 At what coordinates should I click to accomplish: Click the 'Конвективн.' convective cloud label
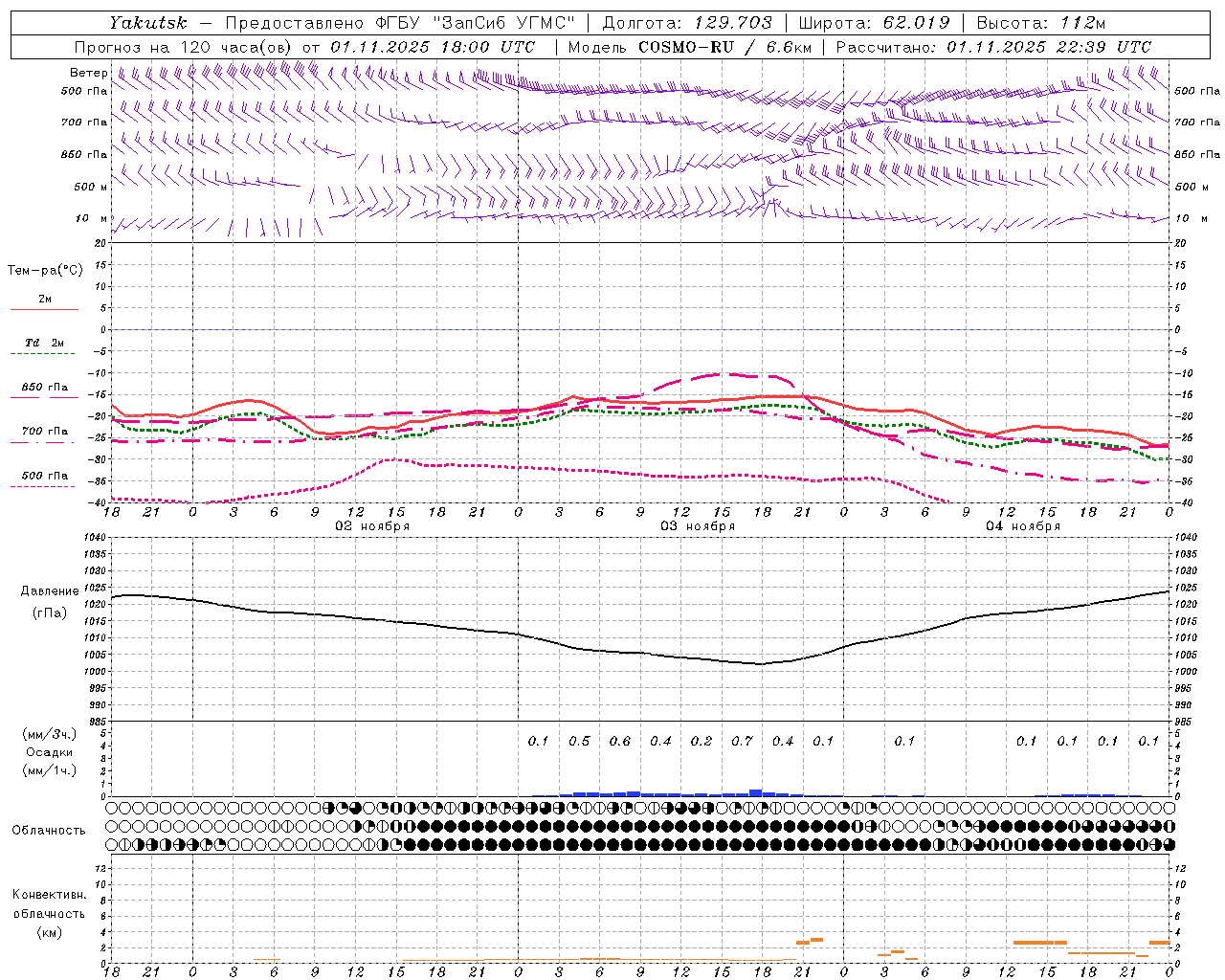coord(49,895)
